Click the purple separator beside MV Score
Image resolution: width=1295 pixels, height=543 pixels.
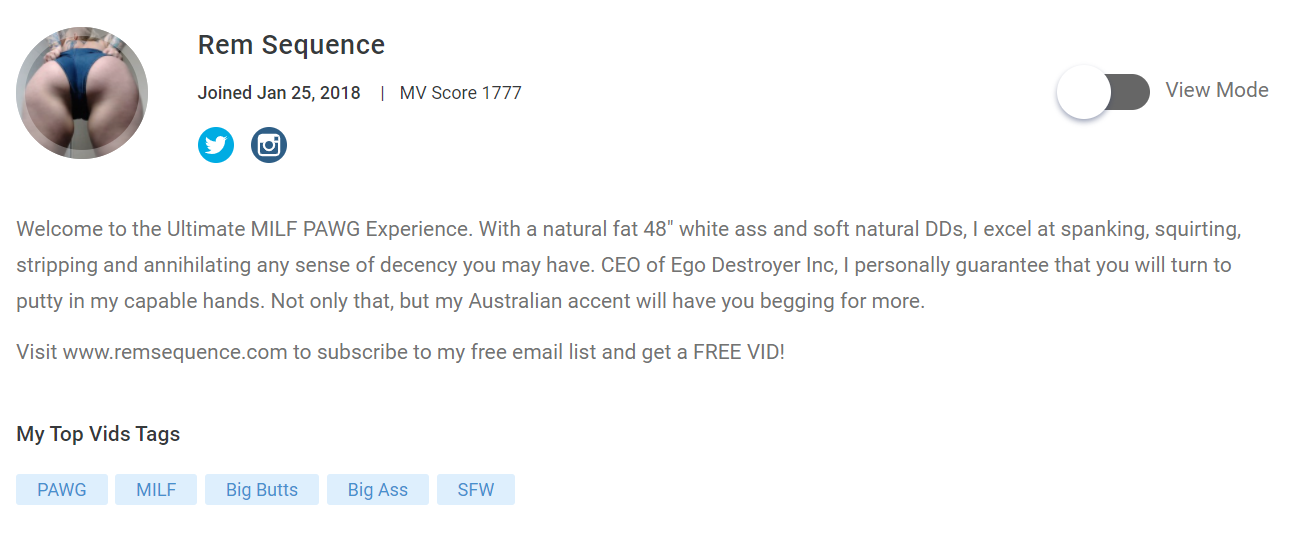point(381,93)
